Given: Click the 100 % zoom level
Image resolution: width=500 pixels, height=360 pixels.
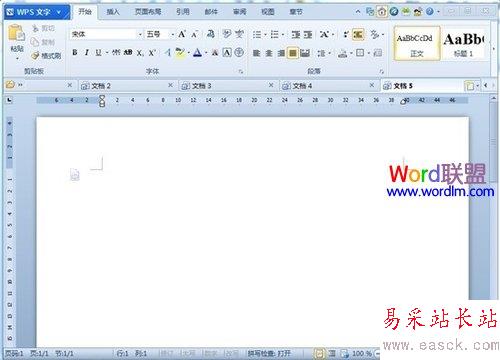Looking at the screenshot, I should [361, 353].
